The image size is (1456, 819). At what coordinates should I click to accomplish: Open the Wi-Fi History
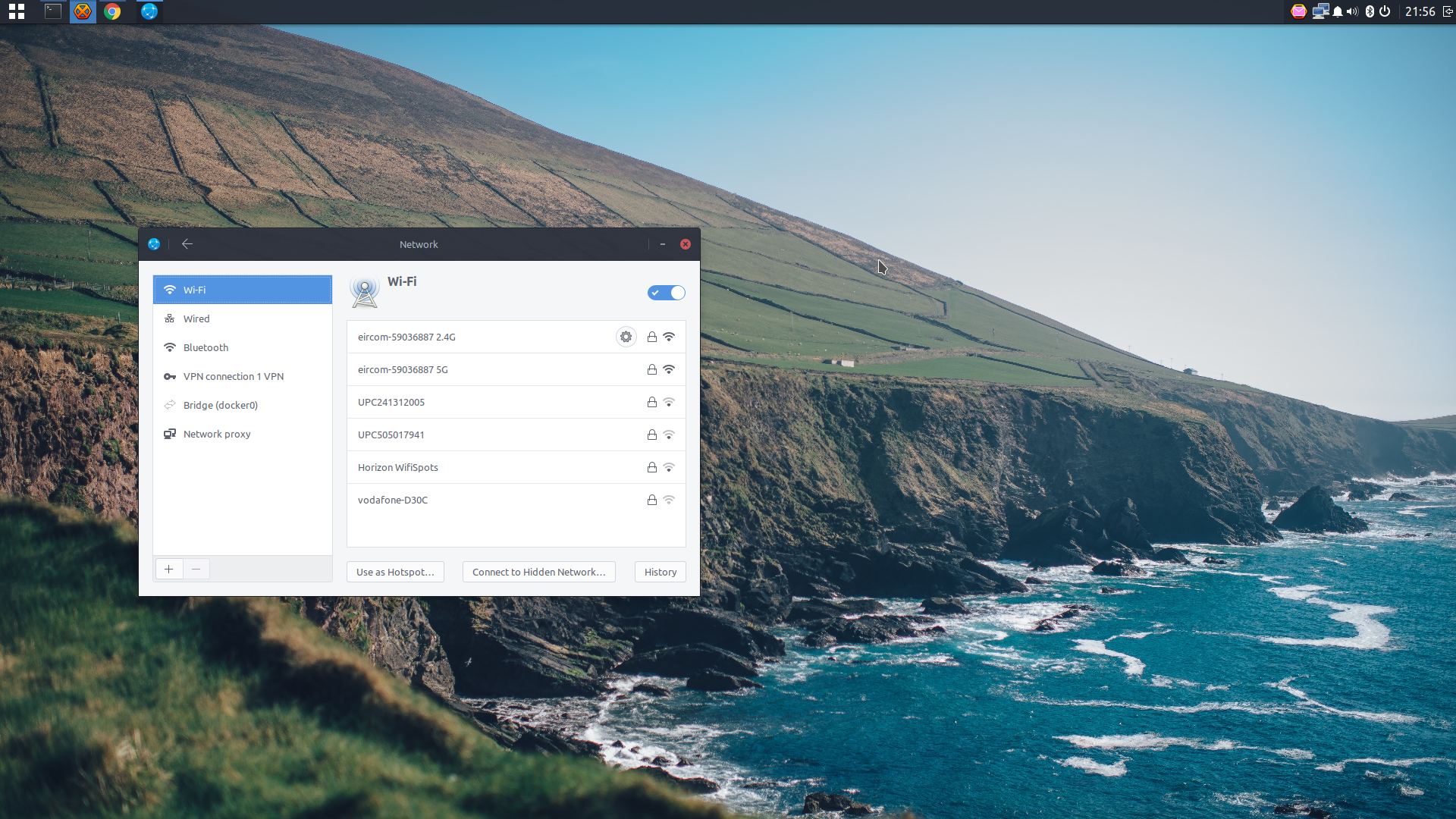(661, 572)
